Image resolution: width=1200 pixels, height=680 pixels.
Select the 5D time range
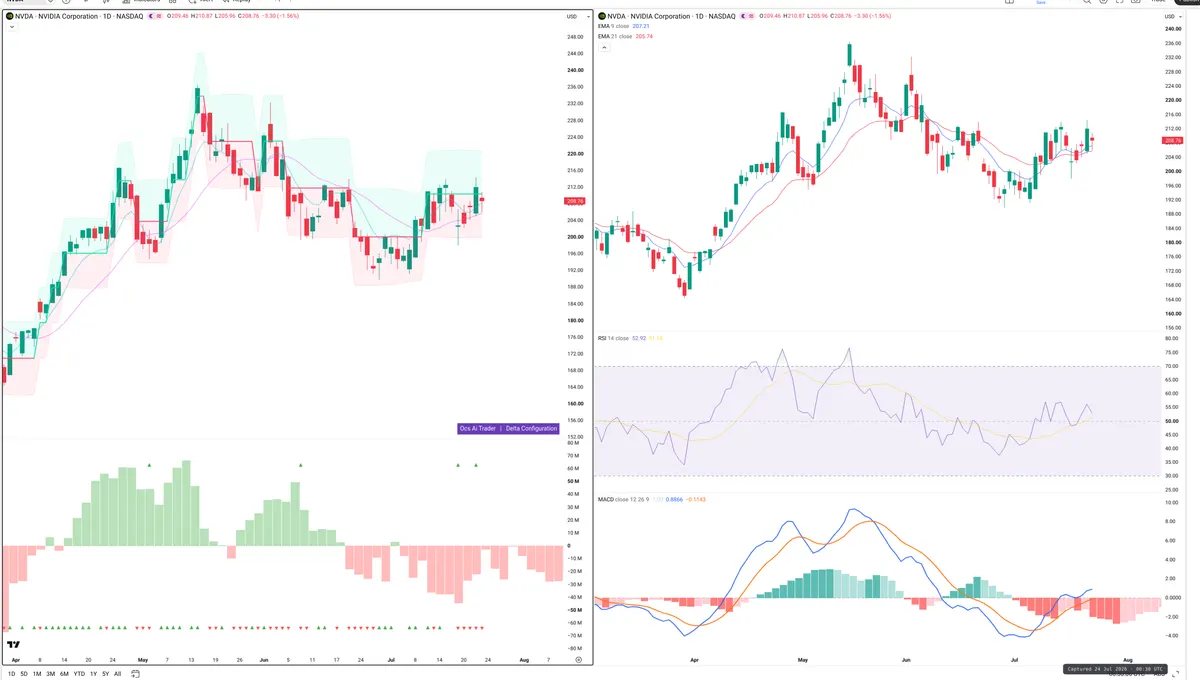coord(24,674)
